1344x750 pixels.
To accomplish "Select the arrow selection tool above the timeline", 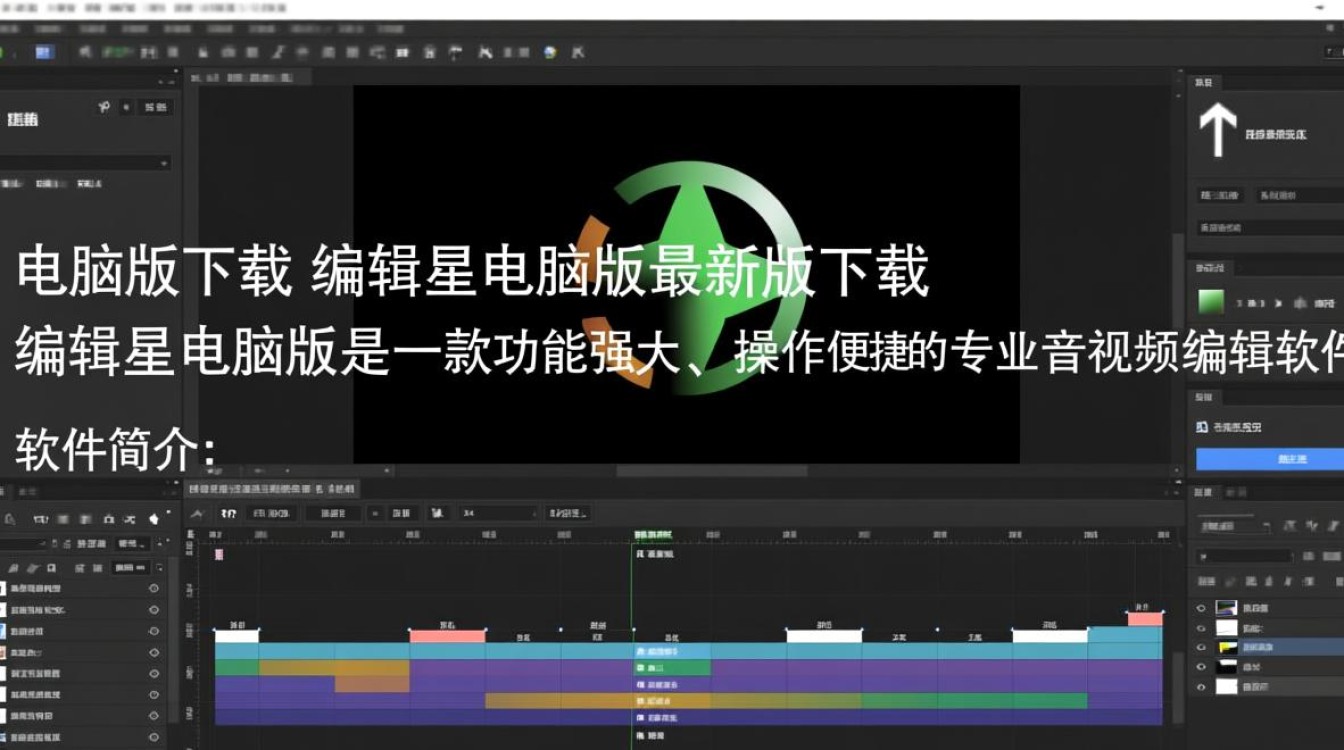I will pos(198,513).
